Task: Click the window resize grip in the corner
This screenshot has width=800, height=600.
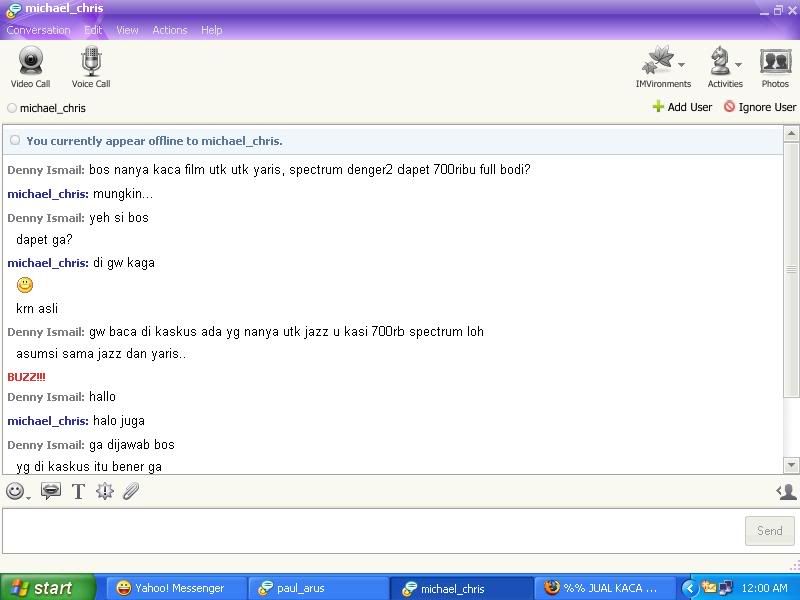Action: click(794, 564)
